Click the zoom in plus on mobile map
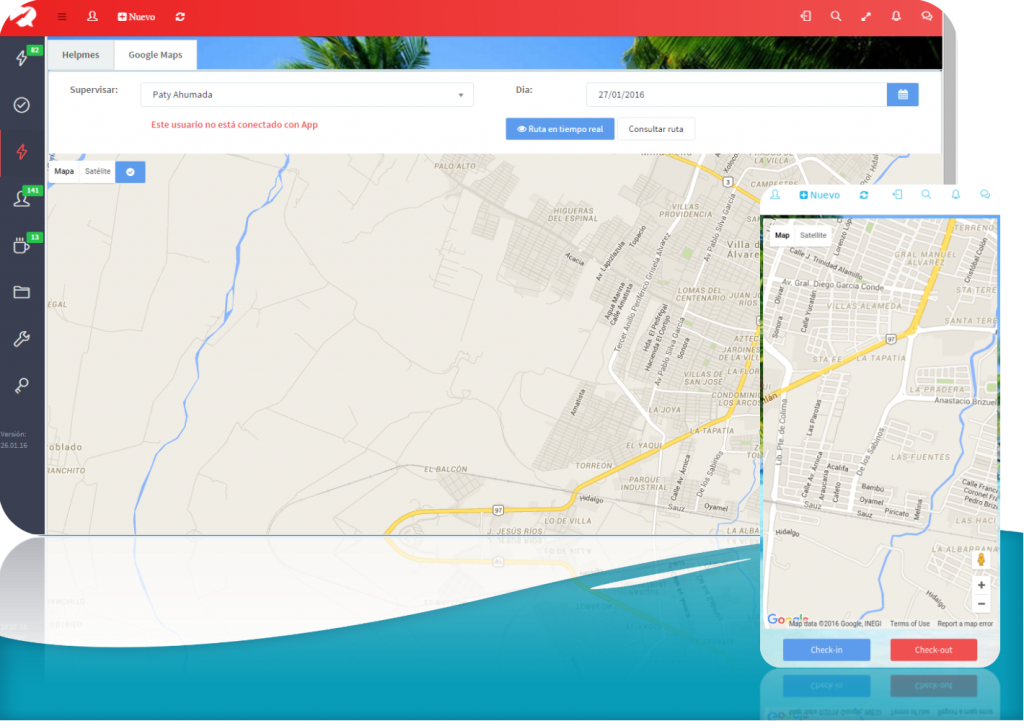1024x721 pixels. 981,585
